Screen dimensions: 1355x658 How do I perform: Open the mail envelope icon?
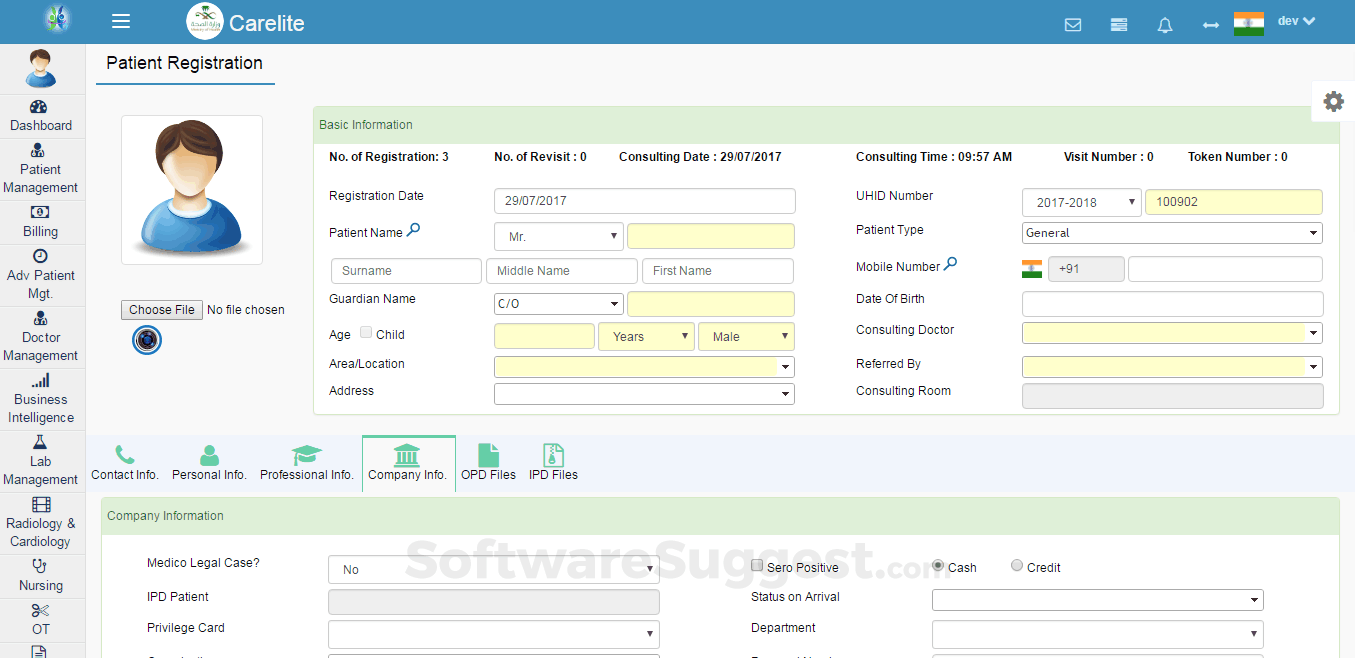1073,25
